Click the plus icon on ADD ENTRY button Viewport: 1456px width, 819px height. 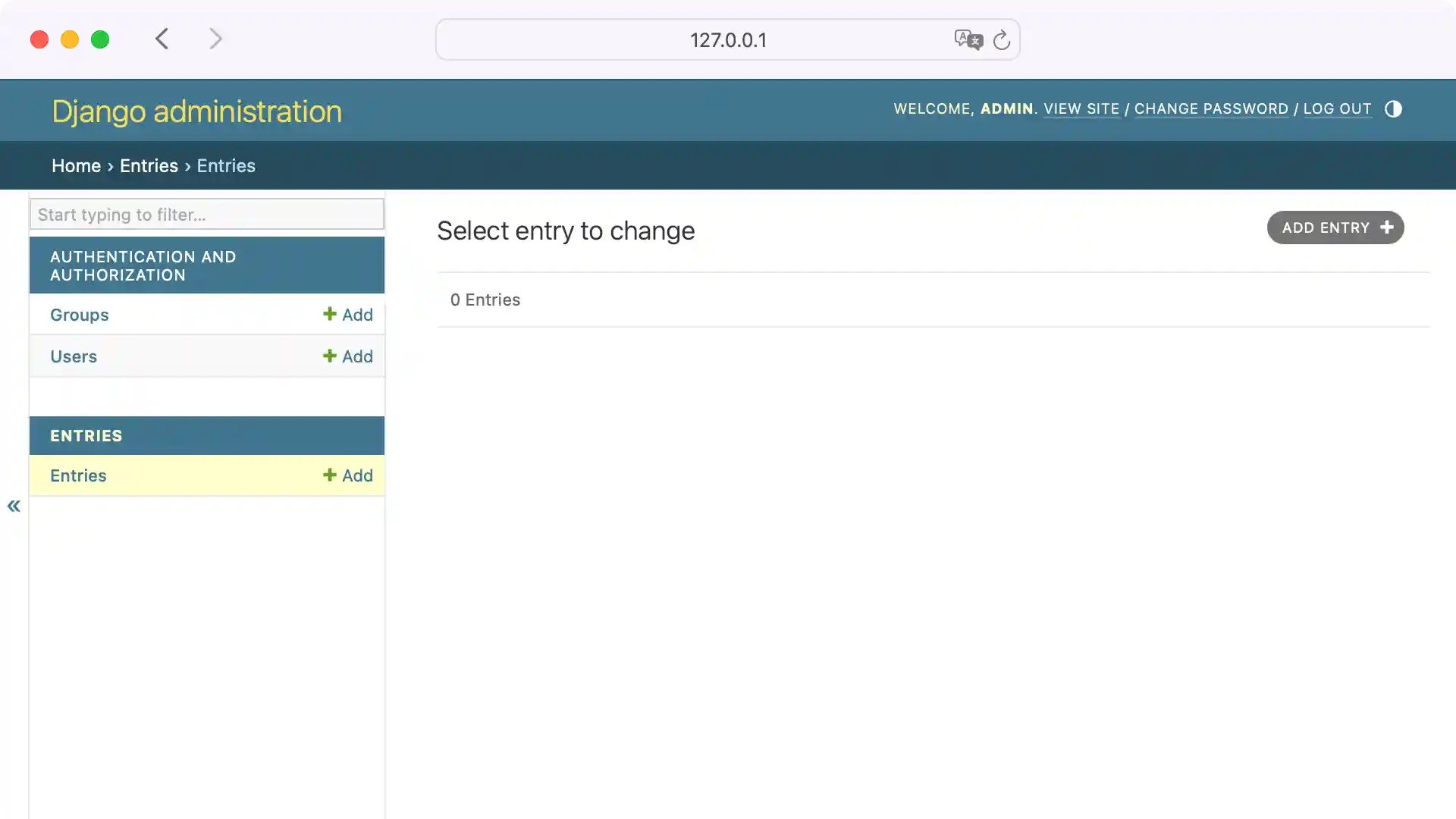(x=1388, y=227)
